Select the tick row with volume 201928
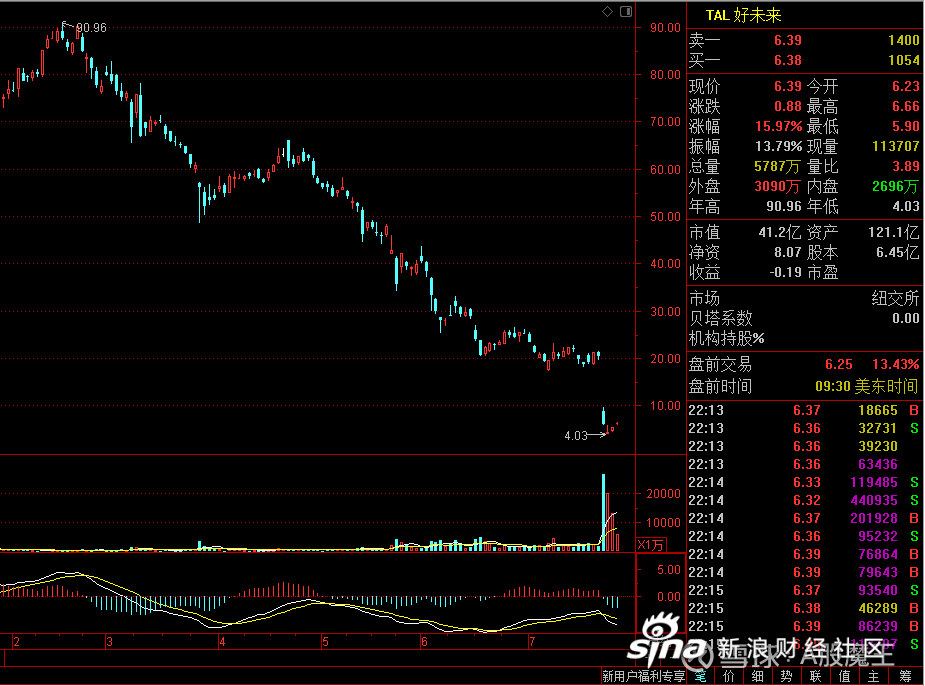This screenshot has height=686, width=925. (x=804, y=518)
